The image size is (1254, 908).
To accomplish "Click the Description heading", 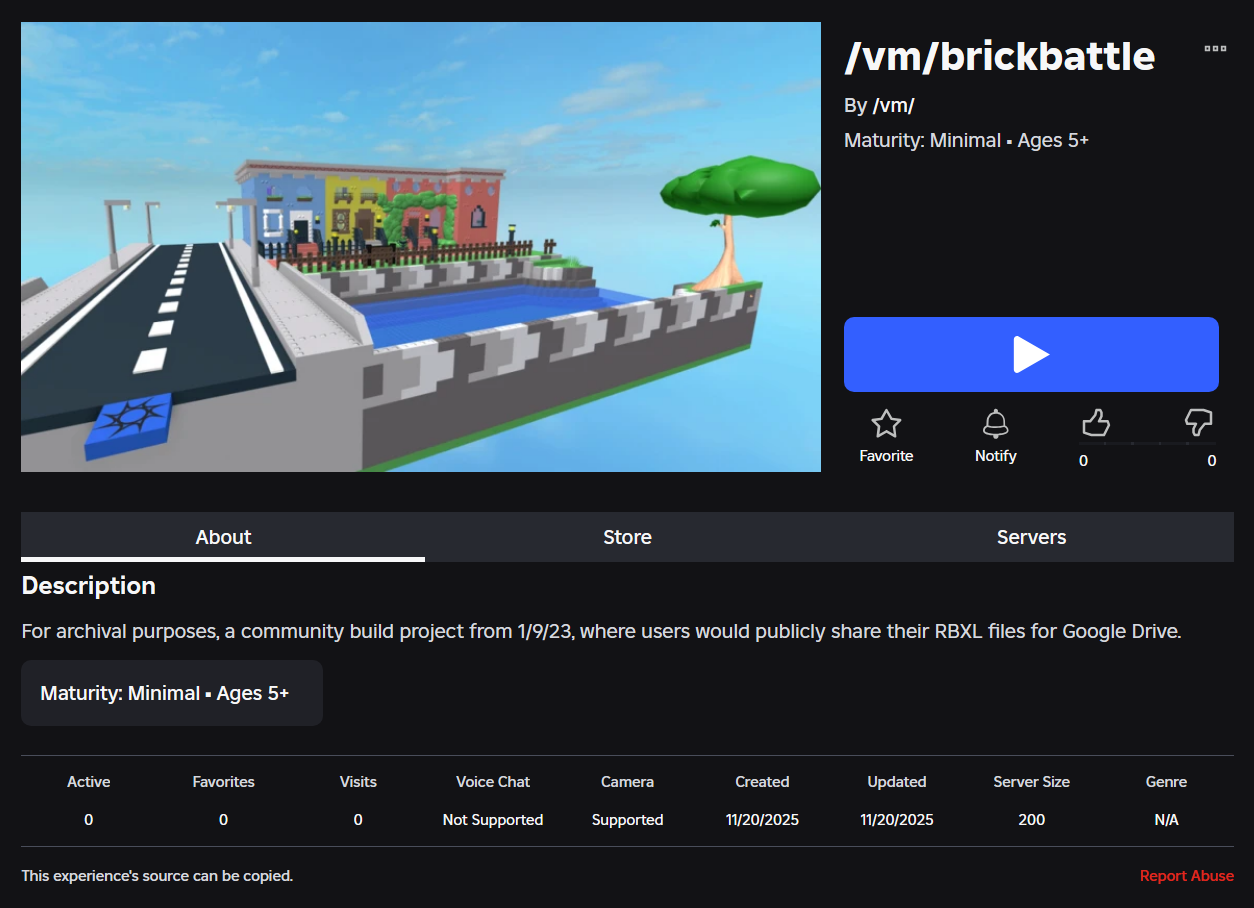I will [89, 586].
